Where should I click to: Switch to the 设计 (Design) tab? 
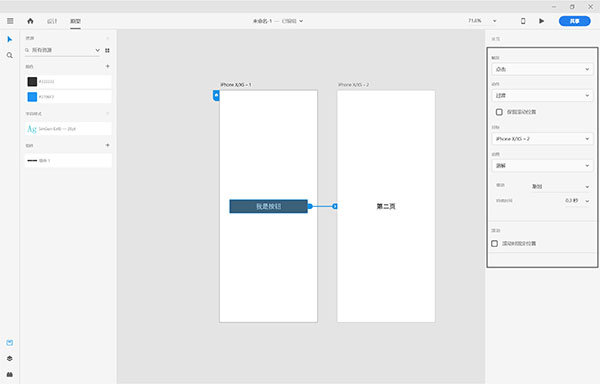pos(52,21)
